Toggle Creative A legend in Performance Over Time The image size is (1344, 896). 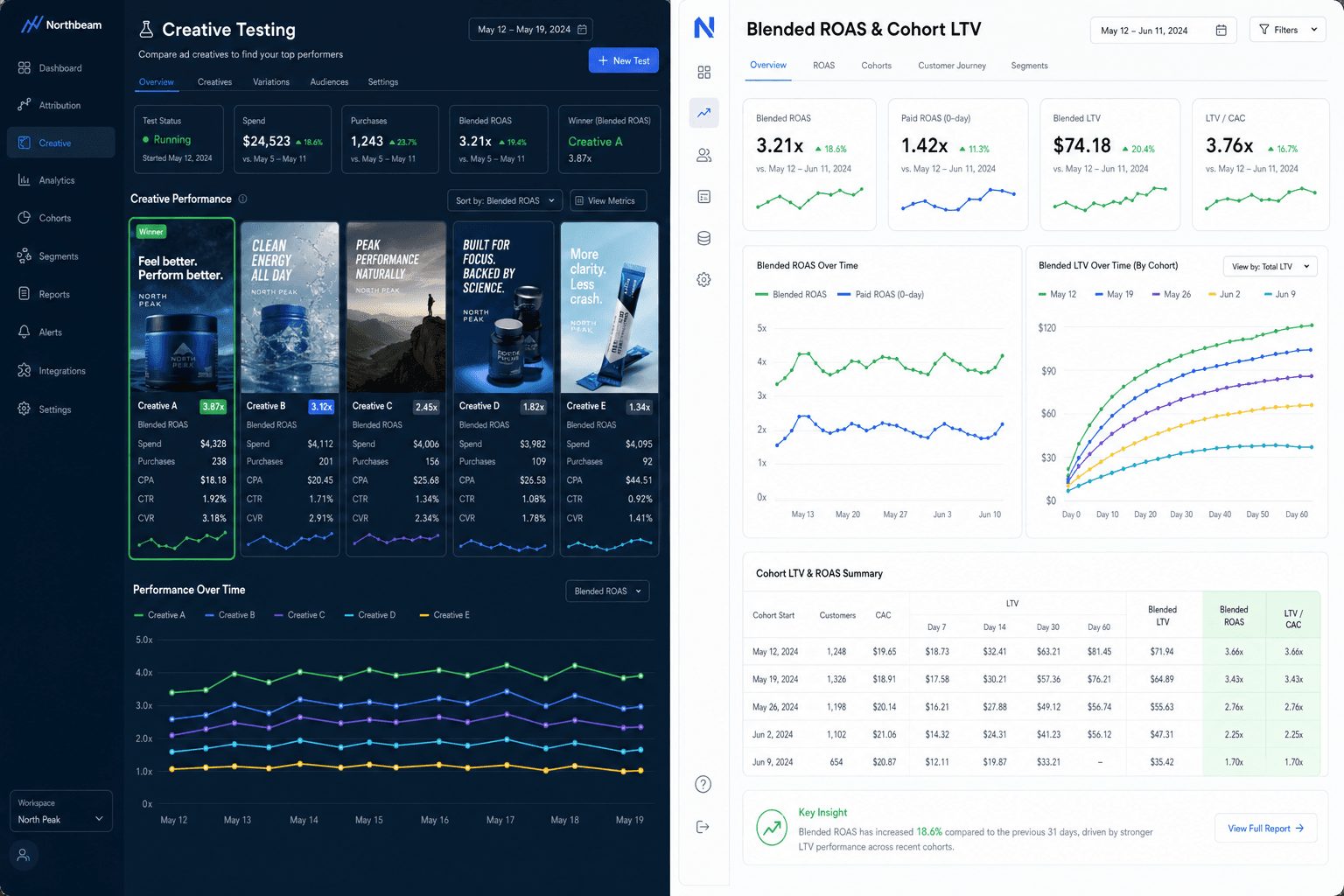tap(159, 615)
